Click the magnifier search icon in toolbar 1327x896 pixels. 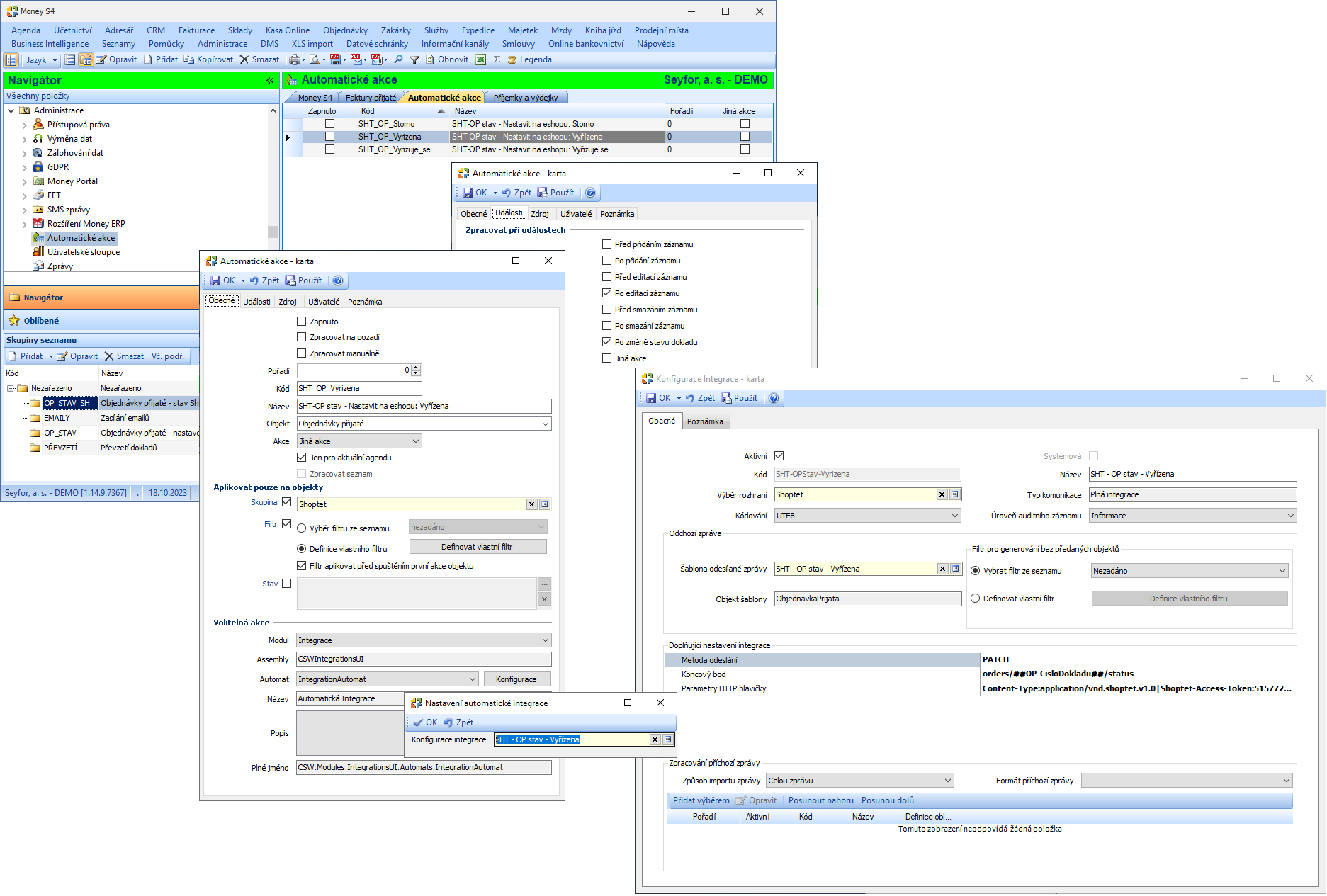(x=399, y=59)
